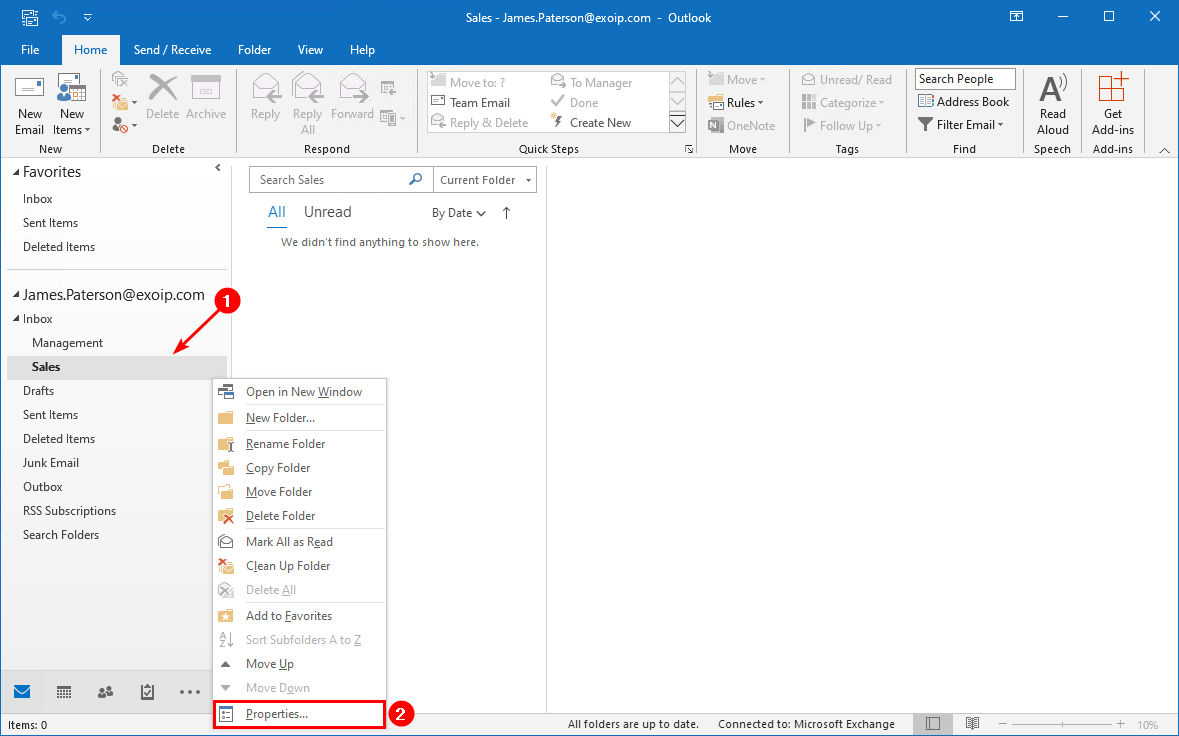Activate Read Aloud speech

1052,104
